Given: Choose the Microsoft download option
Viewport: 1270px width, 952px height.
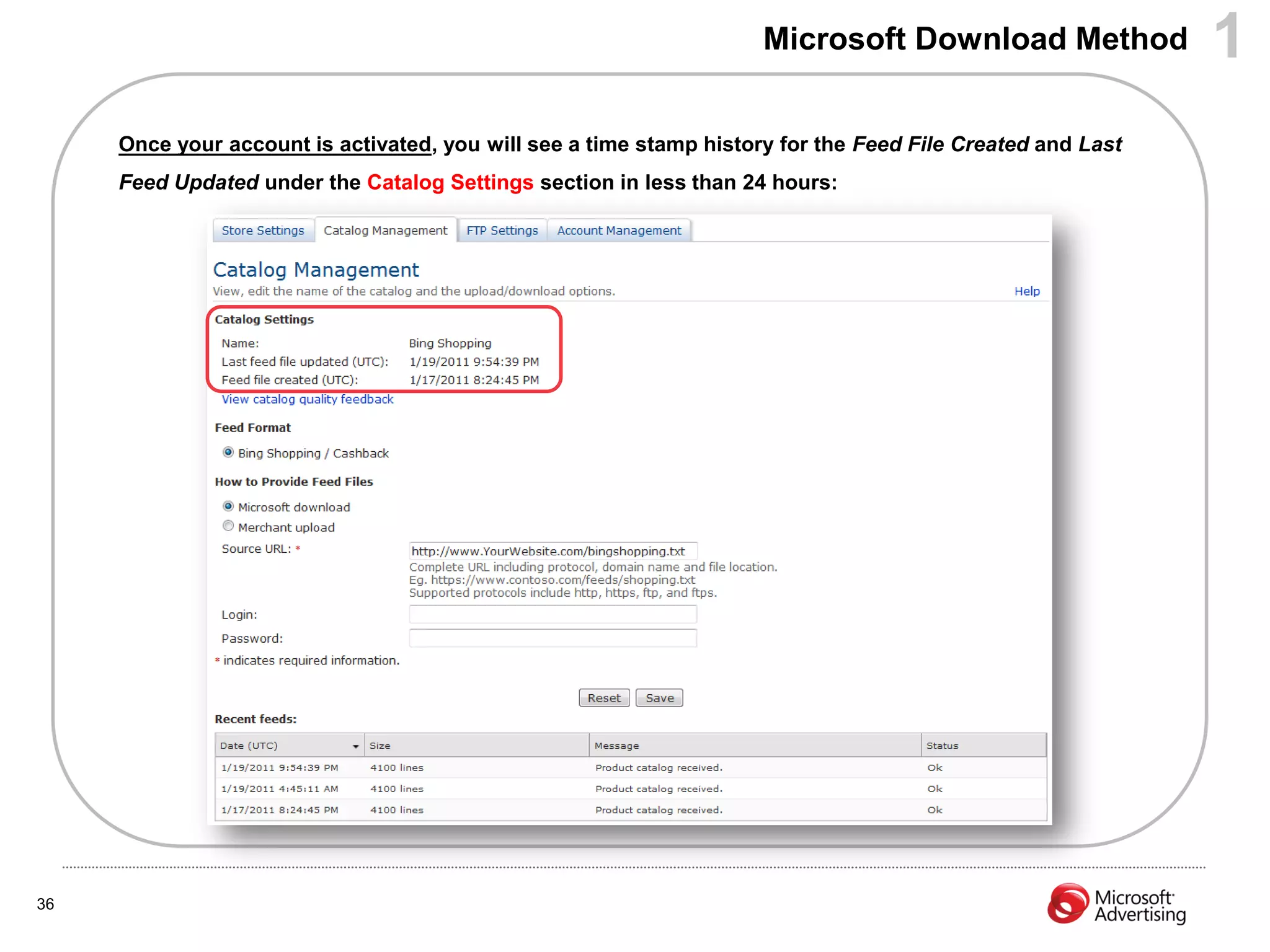Looking at the screenshot, I should 228,506.
